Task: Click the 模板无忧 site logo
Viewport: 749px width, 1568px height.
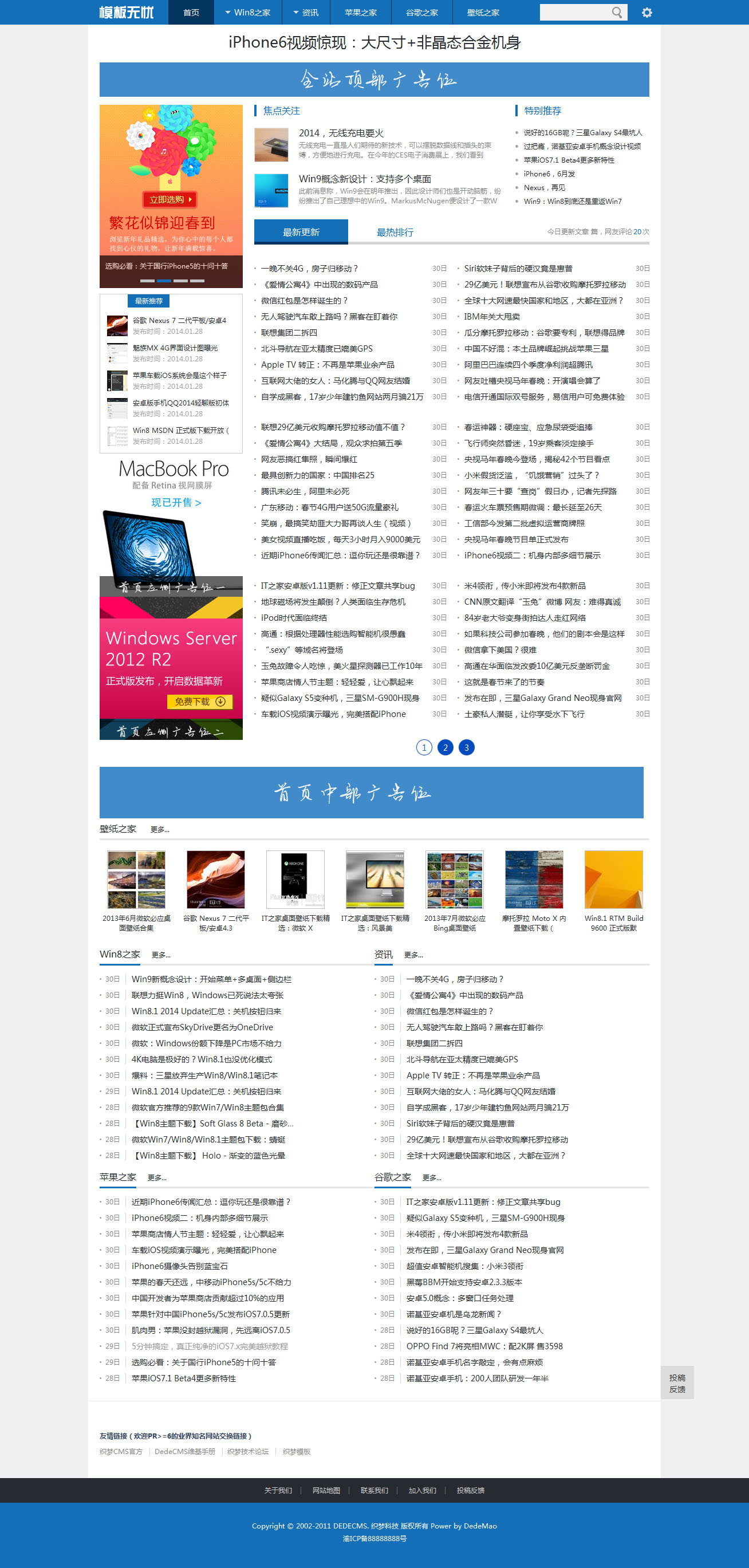Action: coord(127,13)
